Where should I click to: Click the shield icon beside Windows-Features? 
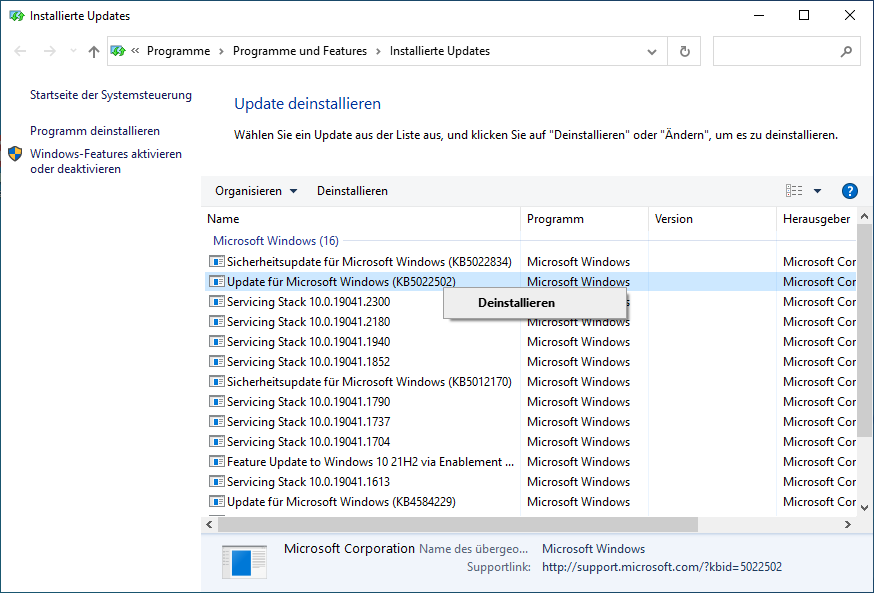15,154
